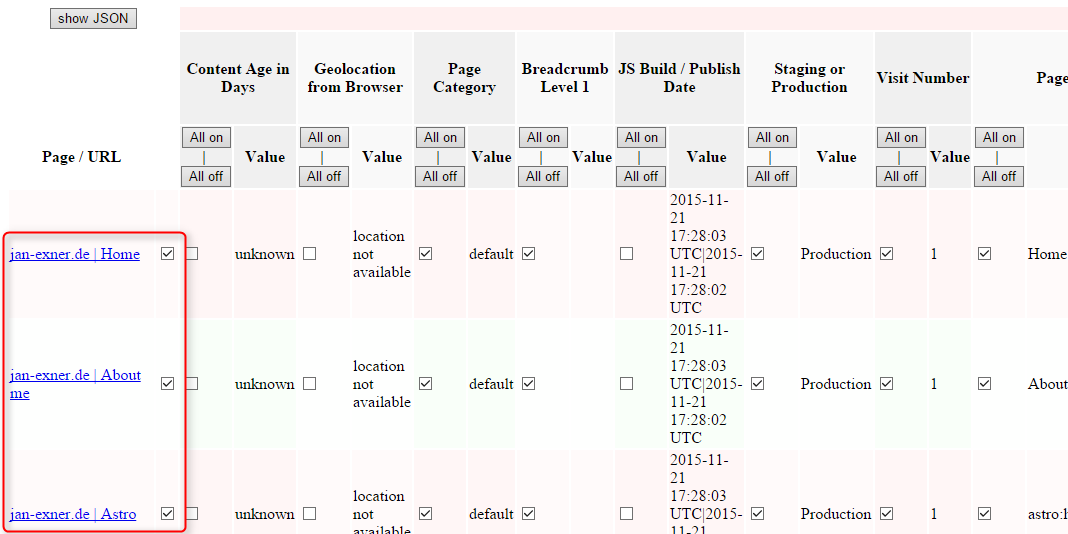Click All on for JS Build / Publish Date
The width and height of the screenshot is (1068, 534).
coord(641,138)
